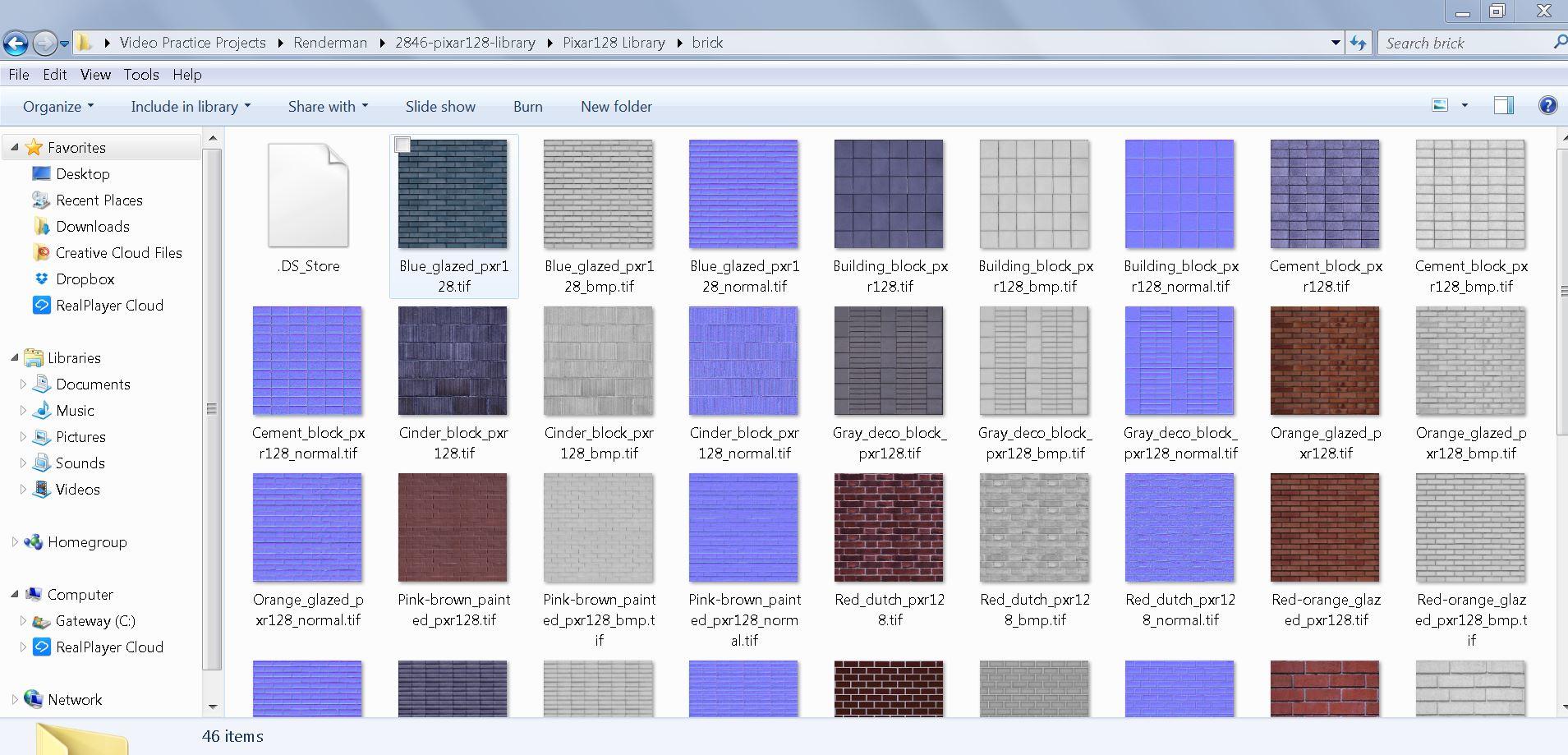
Task: Select the Videos library
Action: tap(77, 490)
